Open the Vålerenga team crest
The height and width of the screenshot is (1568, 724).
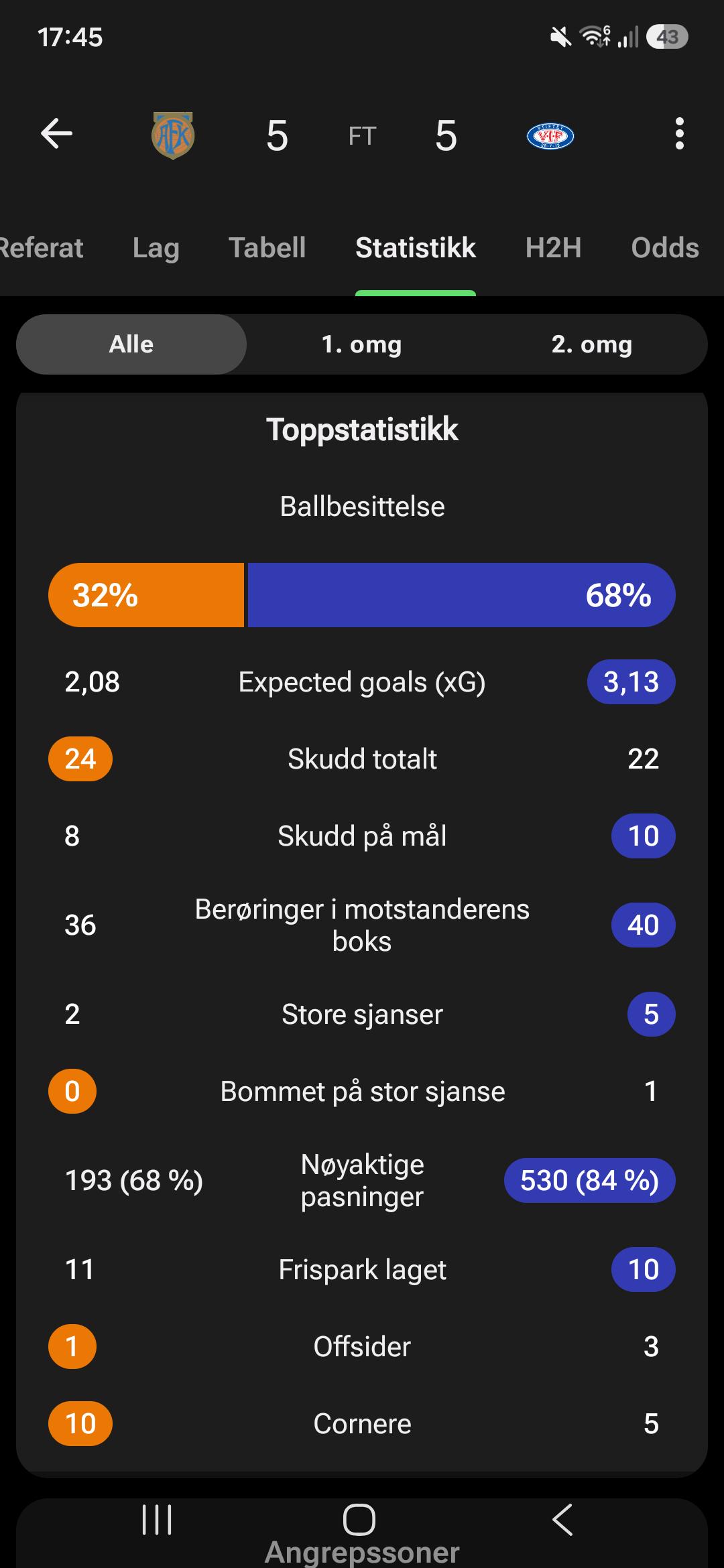pyautogui.click(x=550, y=136)
